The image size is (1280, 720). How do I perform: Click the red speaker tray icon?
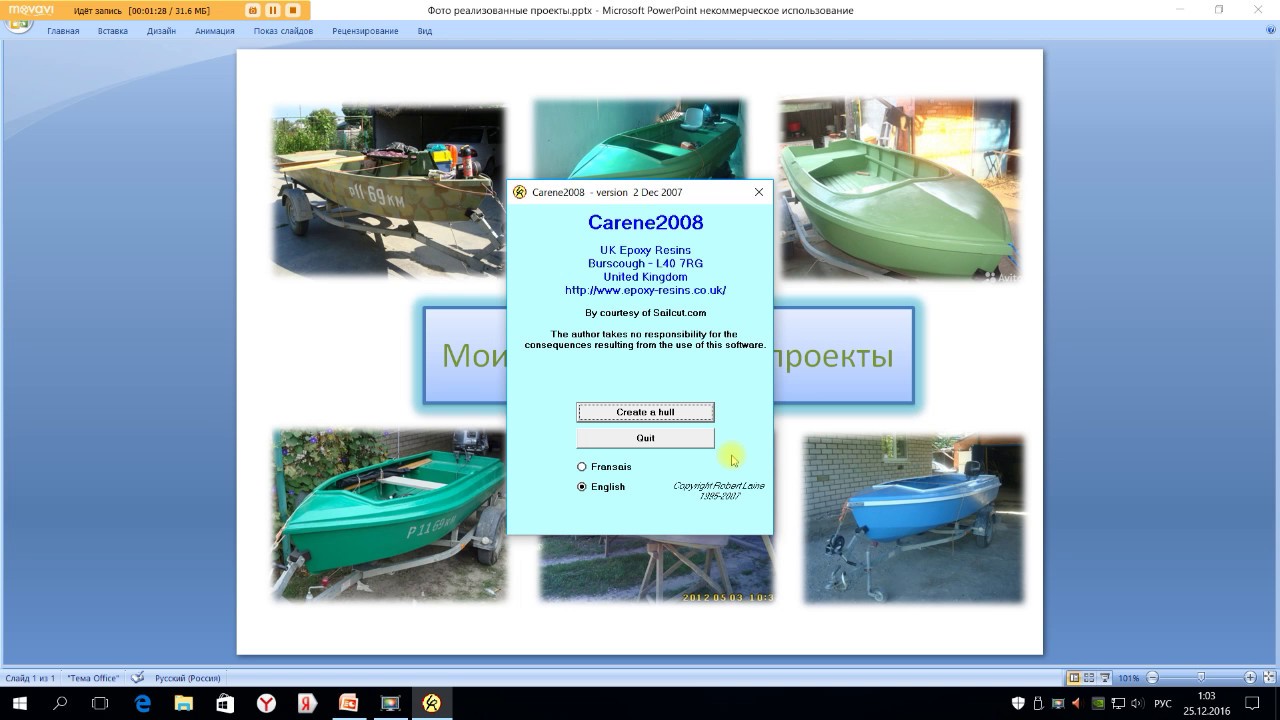1077,703
